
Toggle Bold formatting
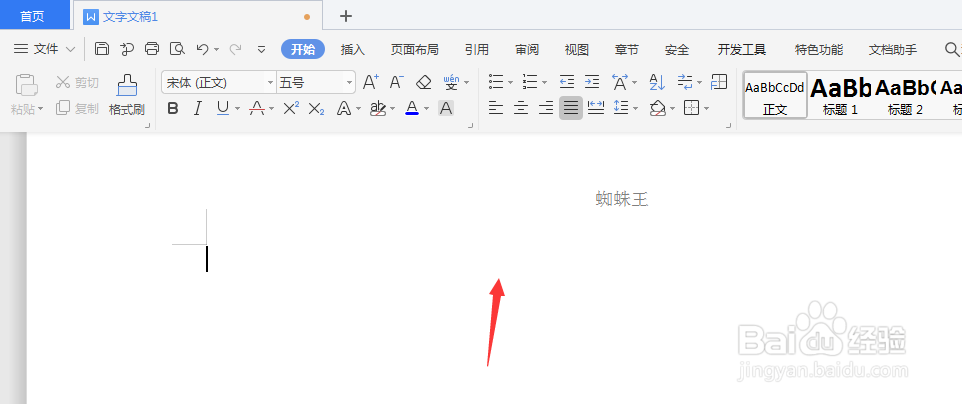(173, 109)
